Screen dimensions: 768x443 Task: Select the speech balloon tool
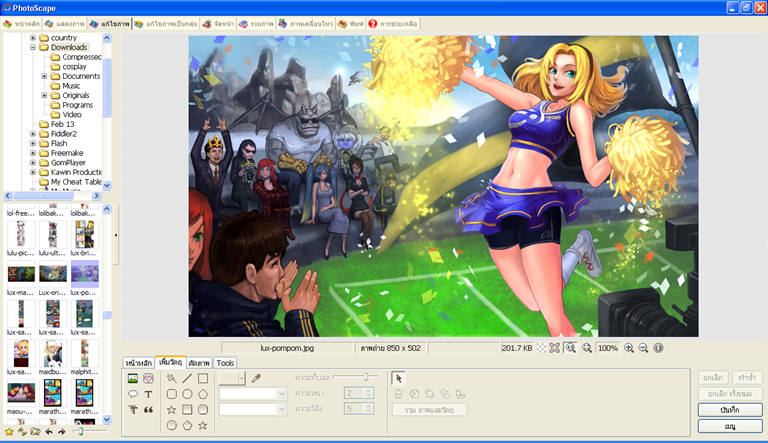pyautogui.click(x=133, y=394)
